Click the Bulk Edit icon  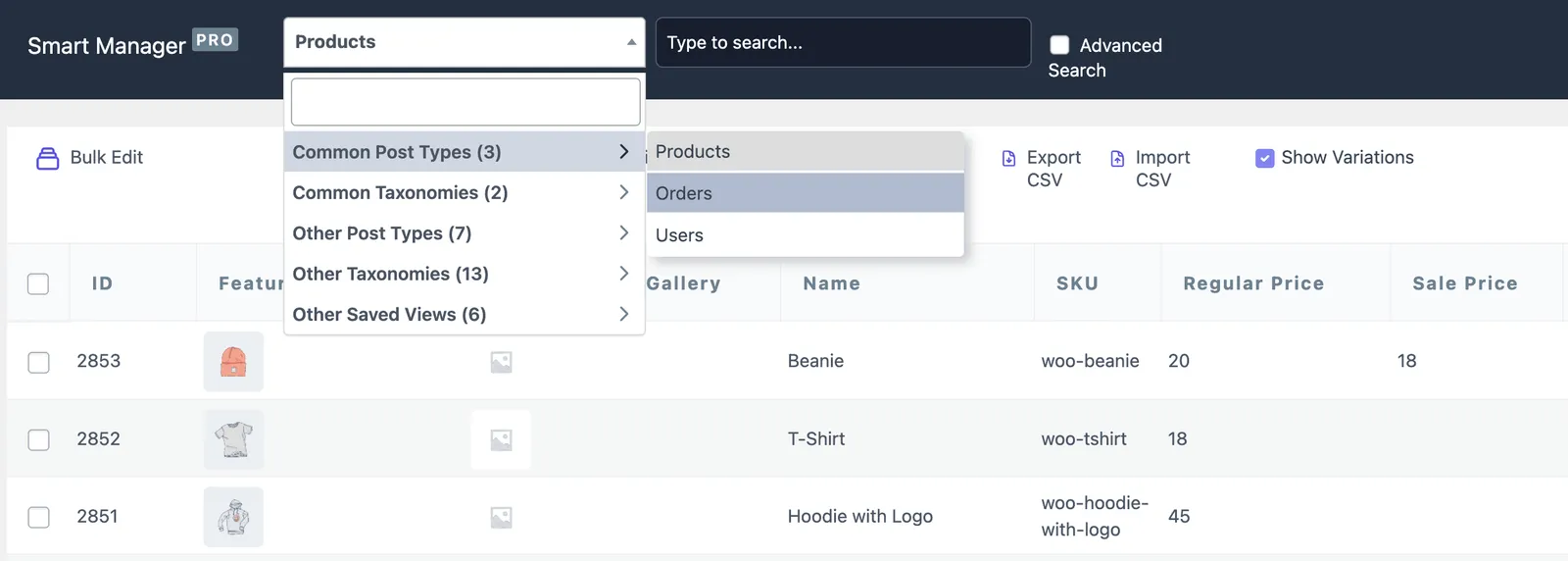(x=47, y=158)
